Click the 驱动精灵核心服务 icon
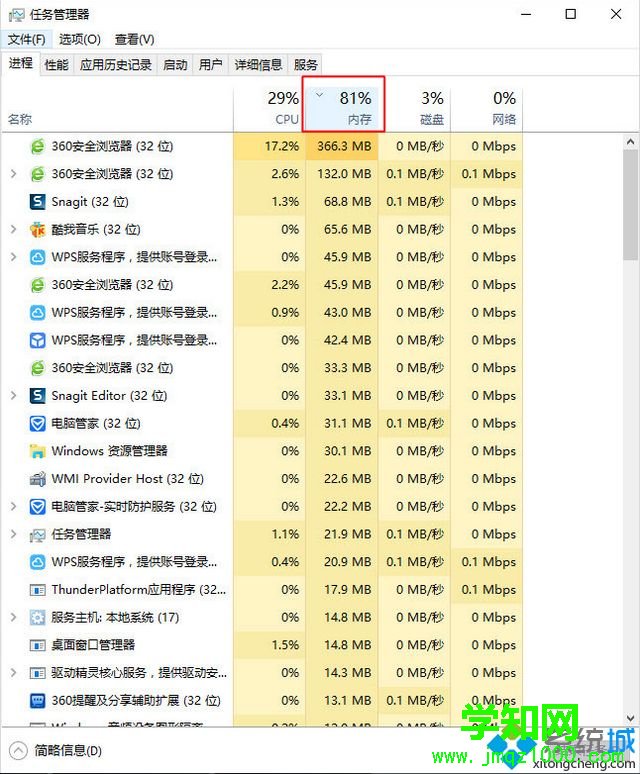The width and height of the screenshot is (640, 774). (38, 672)
